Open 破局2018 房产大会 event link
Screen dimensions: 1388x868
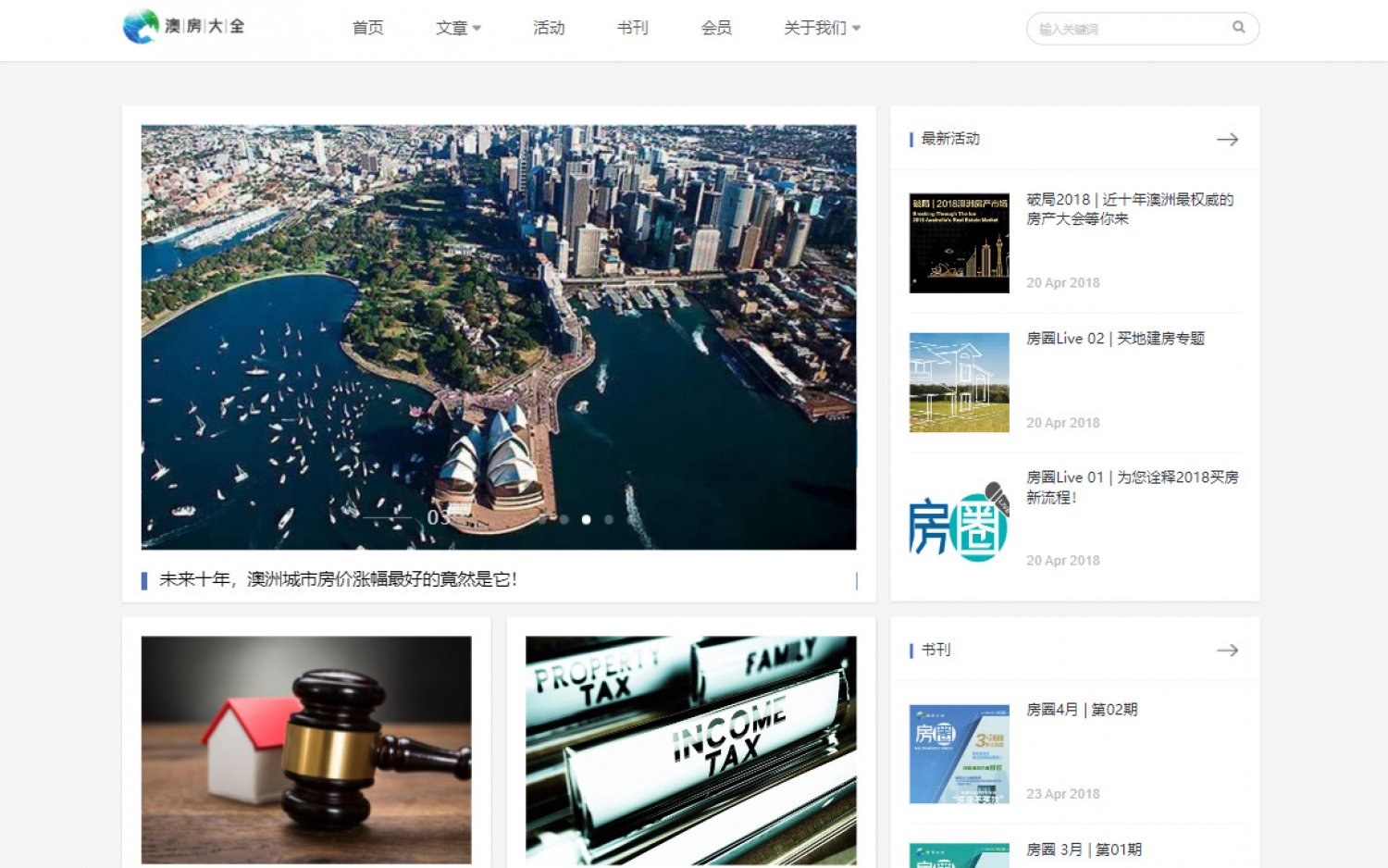coord(1129,209)
